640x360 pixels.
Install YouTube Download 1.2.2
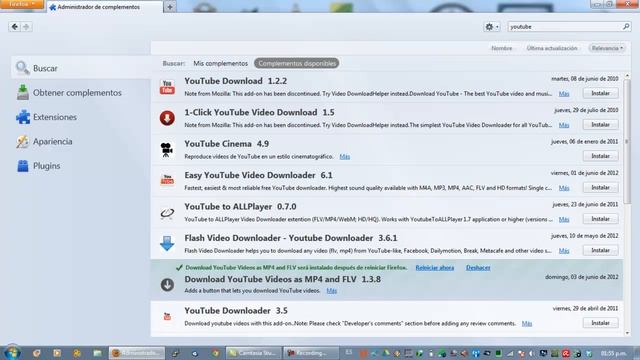coord(600,93)
